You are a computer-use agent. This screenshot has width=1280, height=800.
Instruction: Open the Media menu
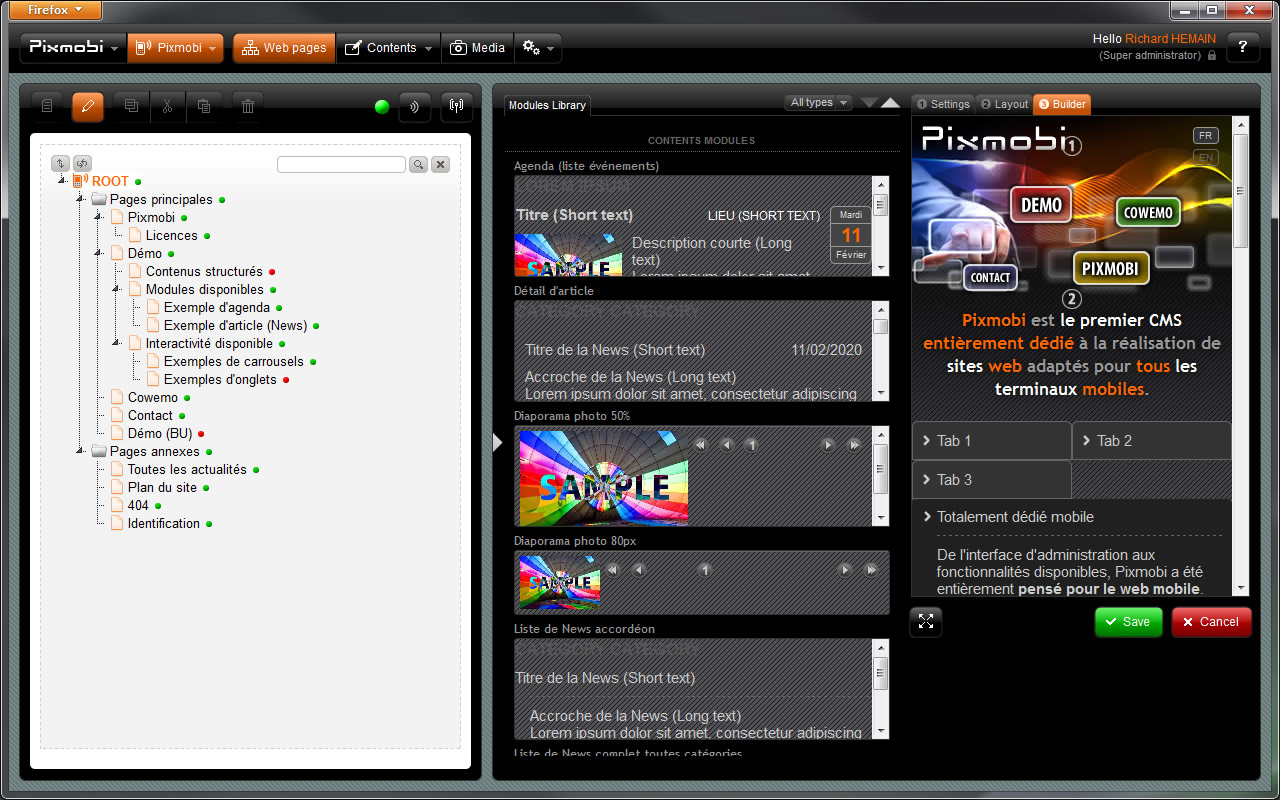pos(477,48)
